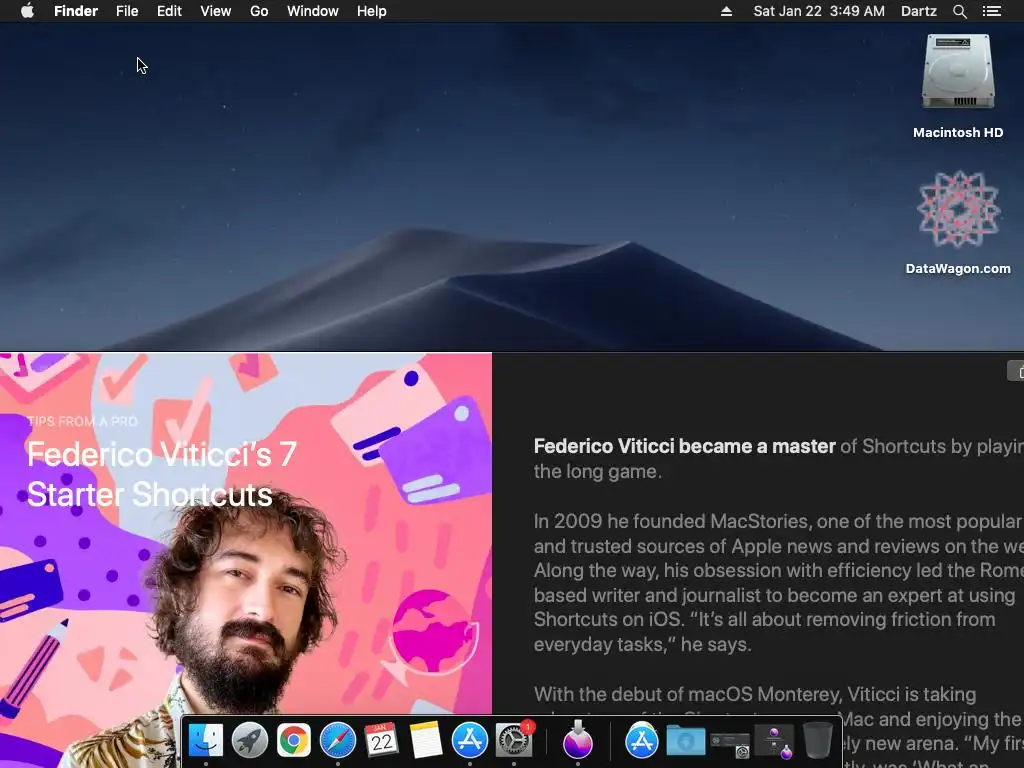Restore the minimized macOS installer window thumbnail
The width and height of the screenshot is (1024, 768).
775,742
